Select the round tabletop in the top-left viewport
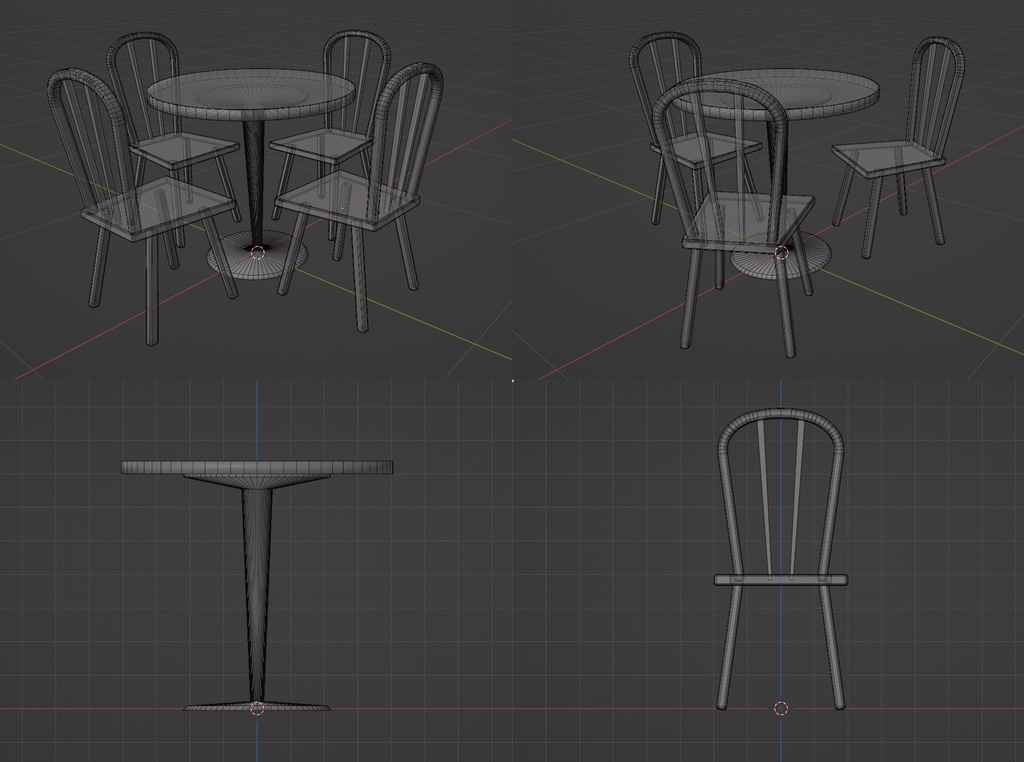Viewport: 1024px width, 762px height. tap(251, 95)
